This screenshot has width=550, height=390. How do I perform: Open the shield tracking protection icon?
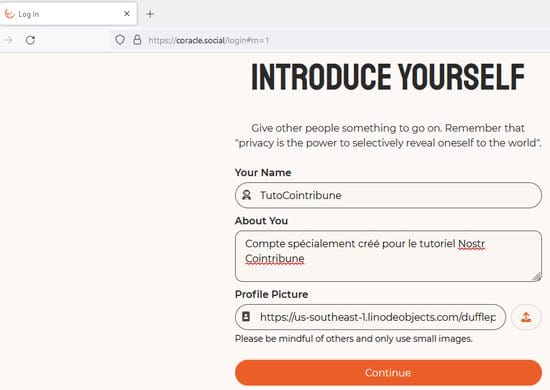coord(120,40)
